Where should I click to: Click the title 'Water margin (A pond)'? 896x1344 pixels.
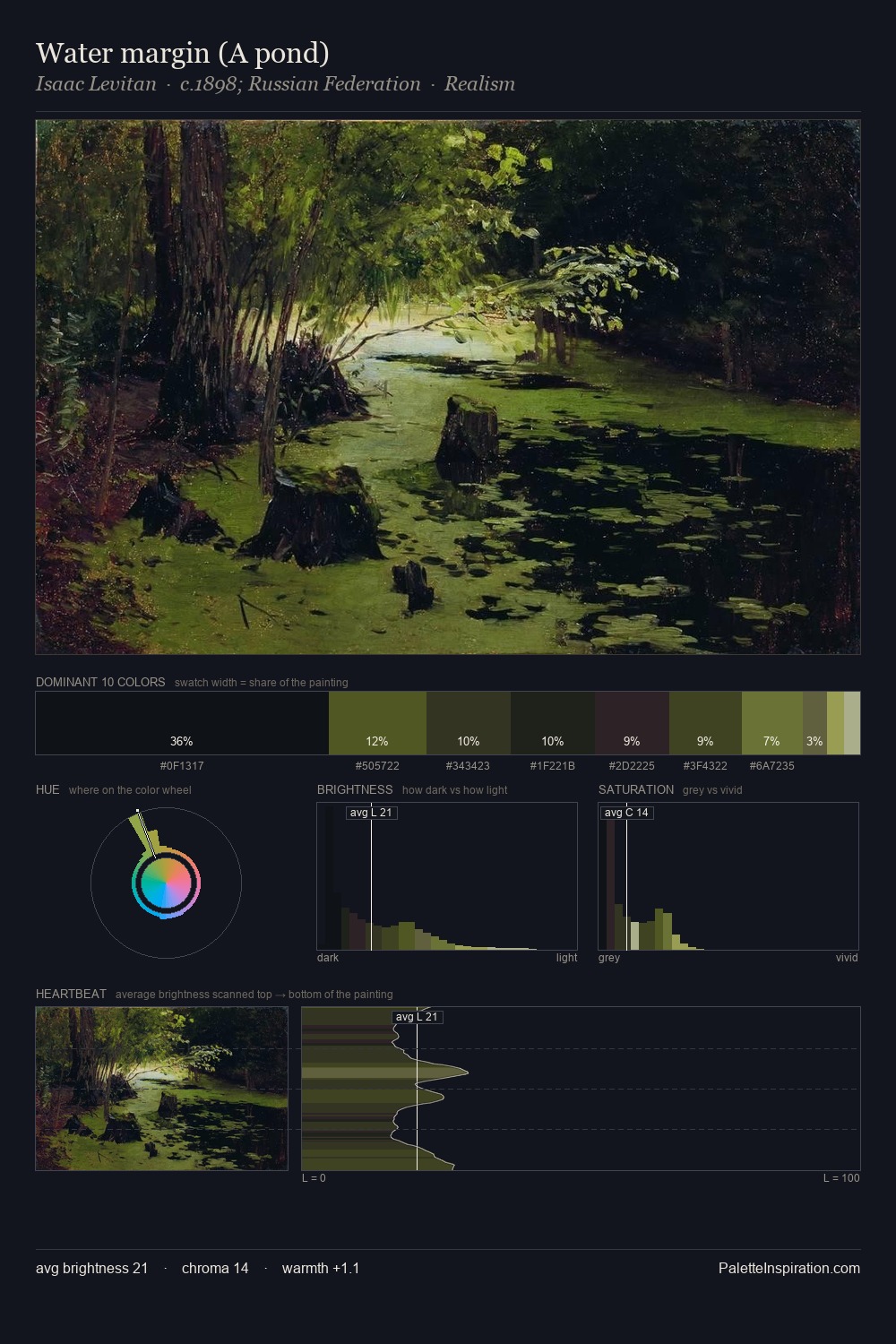(x=183, y=54)
